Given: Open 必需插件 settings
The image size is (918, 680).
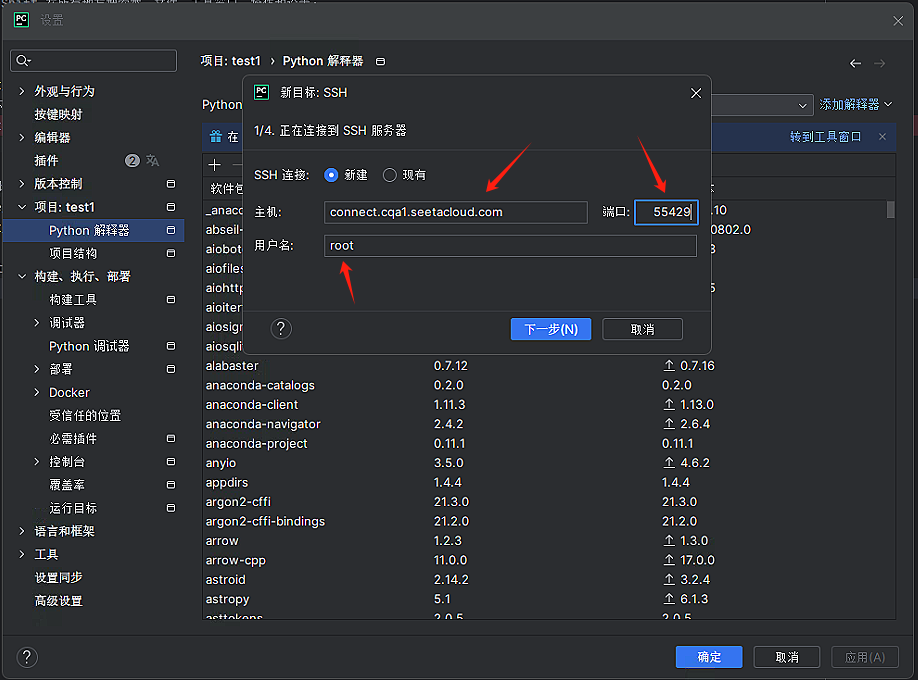Looking at the screenshot, I should pos(73,439).
